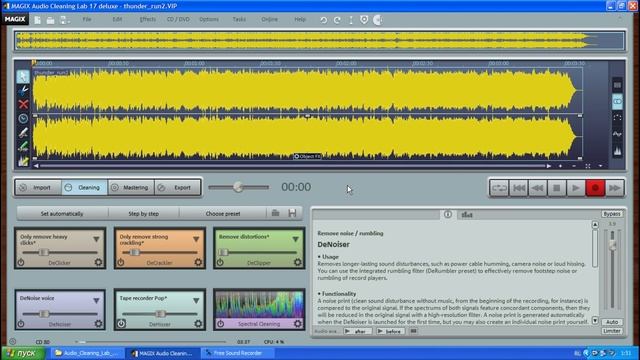The height and width of the screenshot is (360, 640).
Task: Click the top icon in right view column
Action: [617, 85]
